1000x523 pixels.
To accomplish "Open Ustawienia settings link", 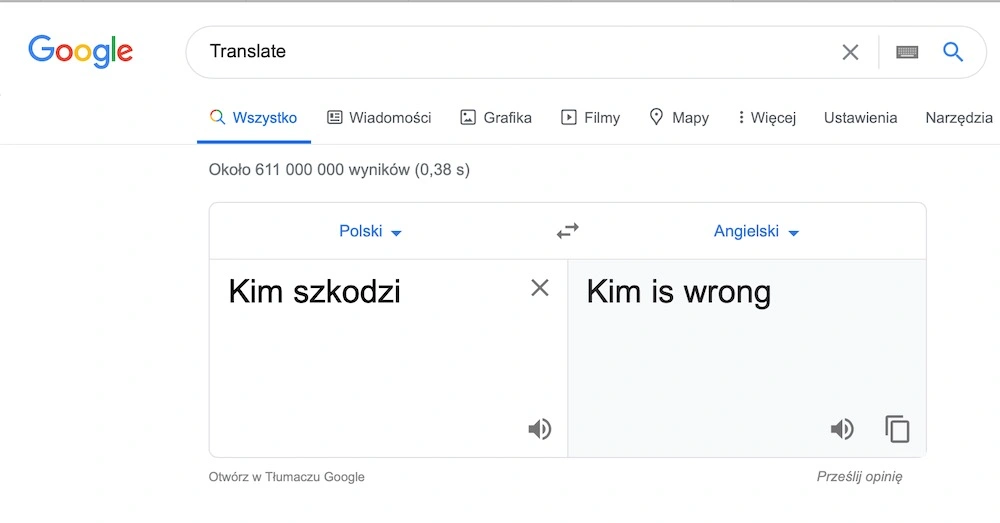I will (860, 118).
